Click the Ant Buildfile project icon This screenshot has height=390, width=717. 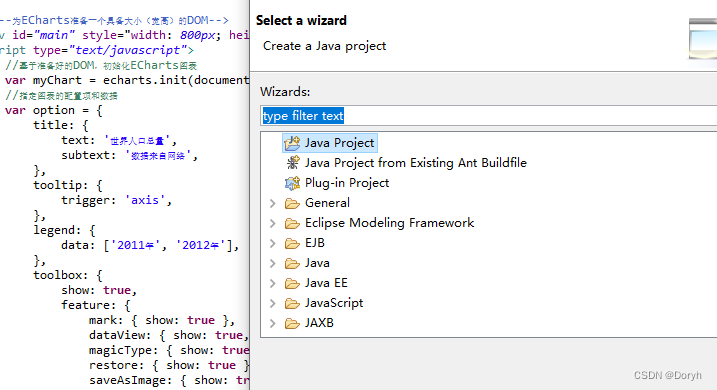pos(292,163)
